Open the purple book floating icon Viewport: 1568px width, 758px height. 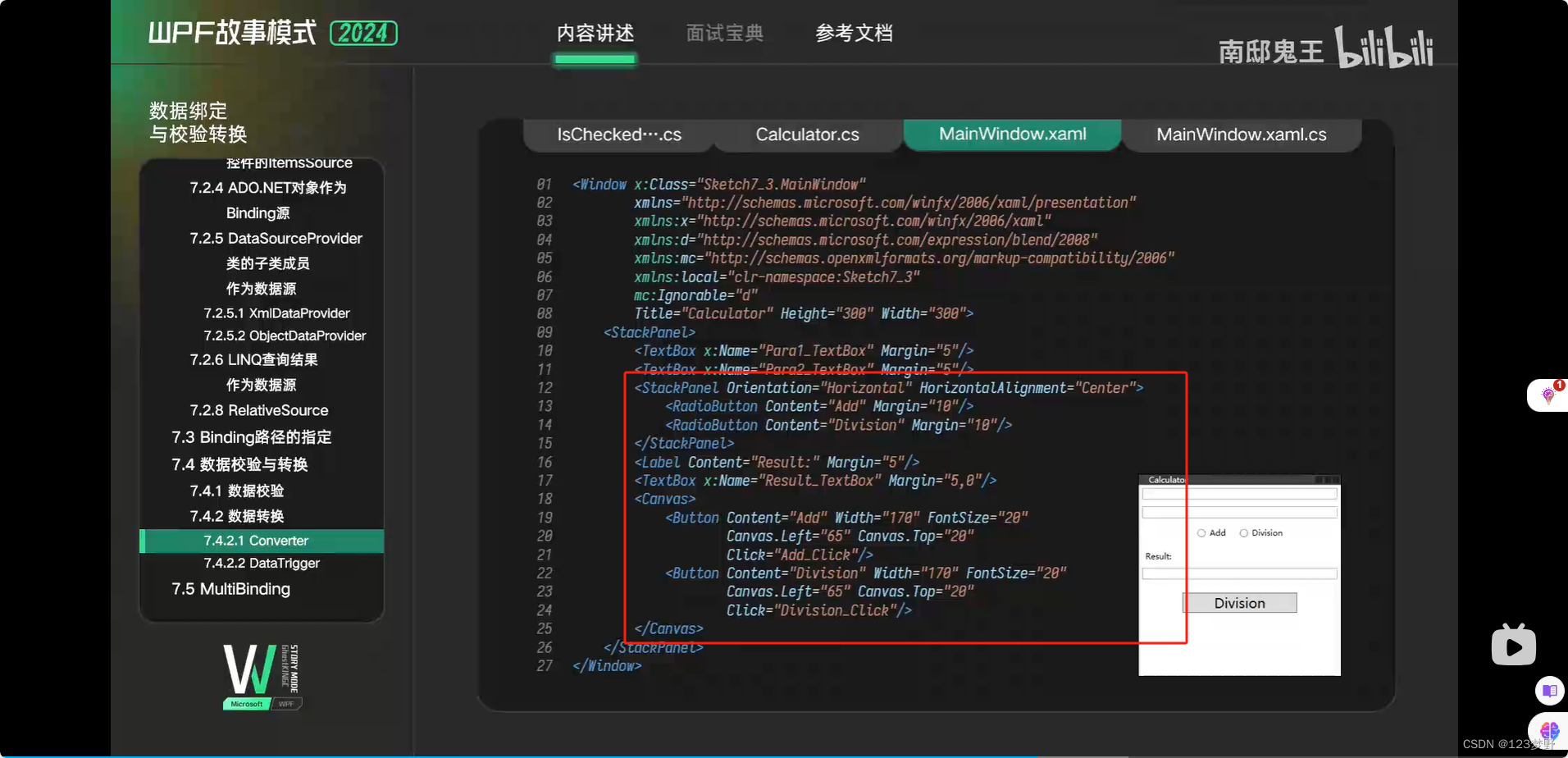(x=1549, y=690)
